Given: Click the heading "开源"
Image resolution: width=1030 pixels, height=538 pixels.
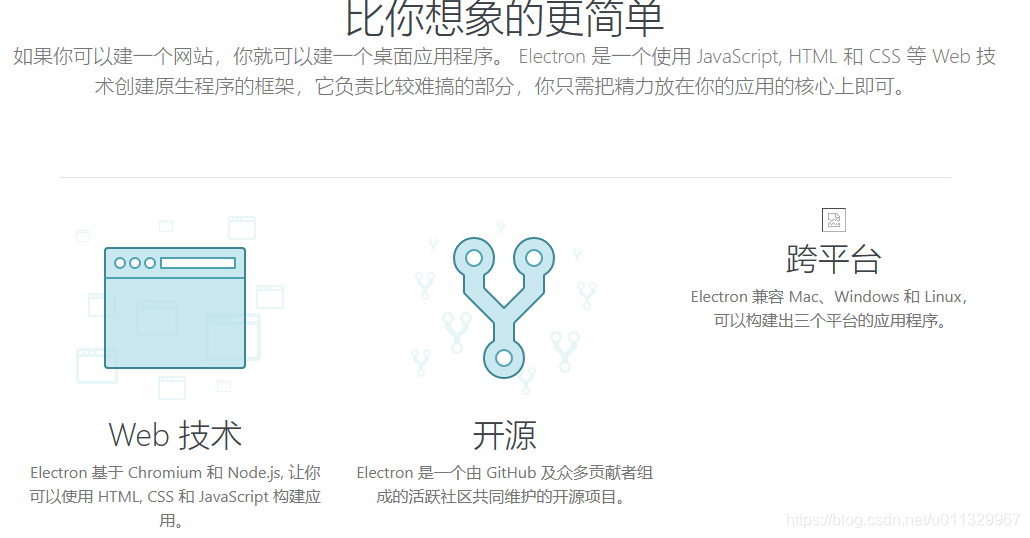Looking at the screenshot, I should [504, 436].
